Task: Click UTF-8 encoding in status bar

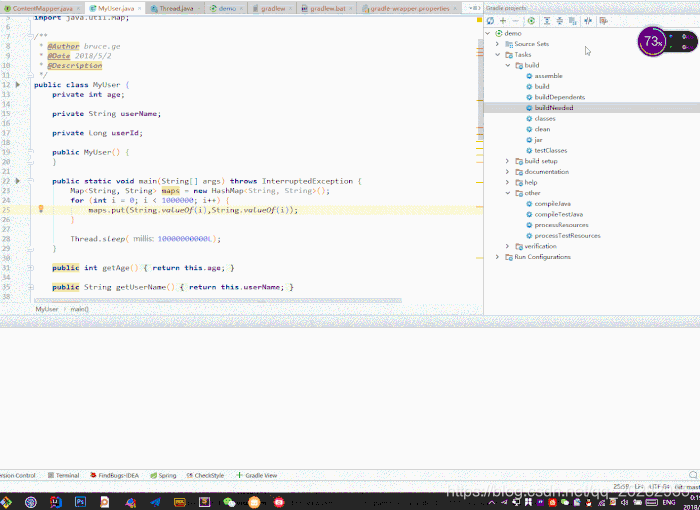Action: point(659,486)
